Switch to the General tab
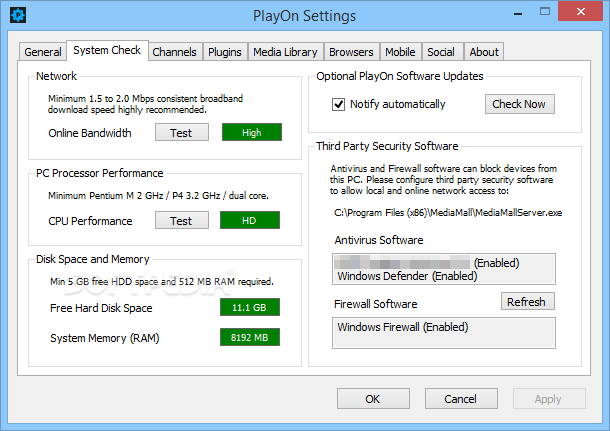 pos(43,52)
